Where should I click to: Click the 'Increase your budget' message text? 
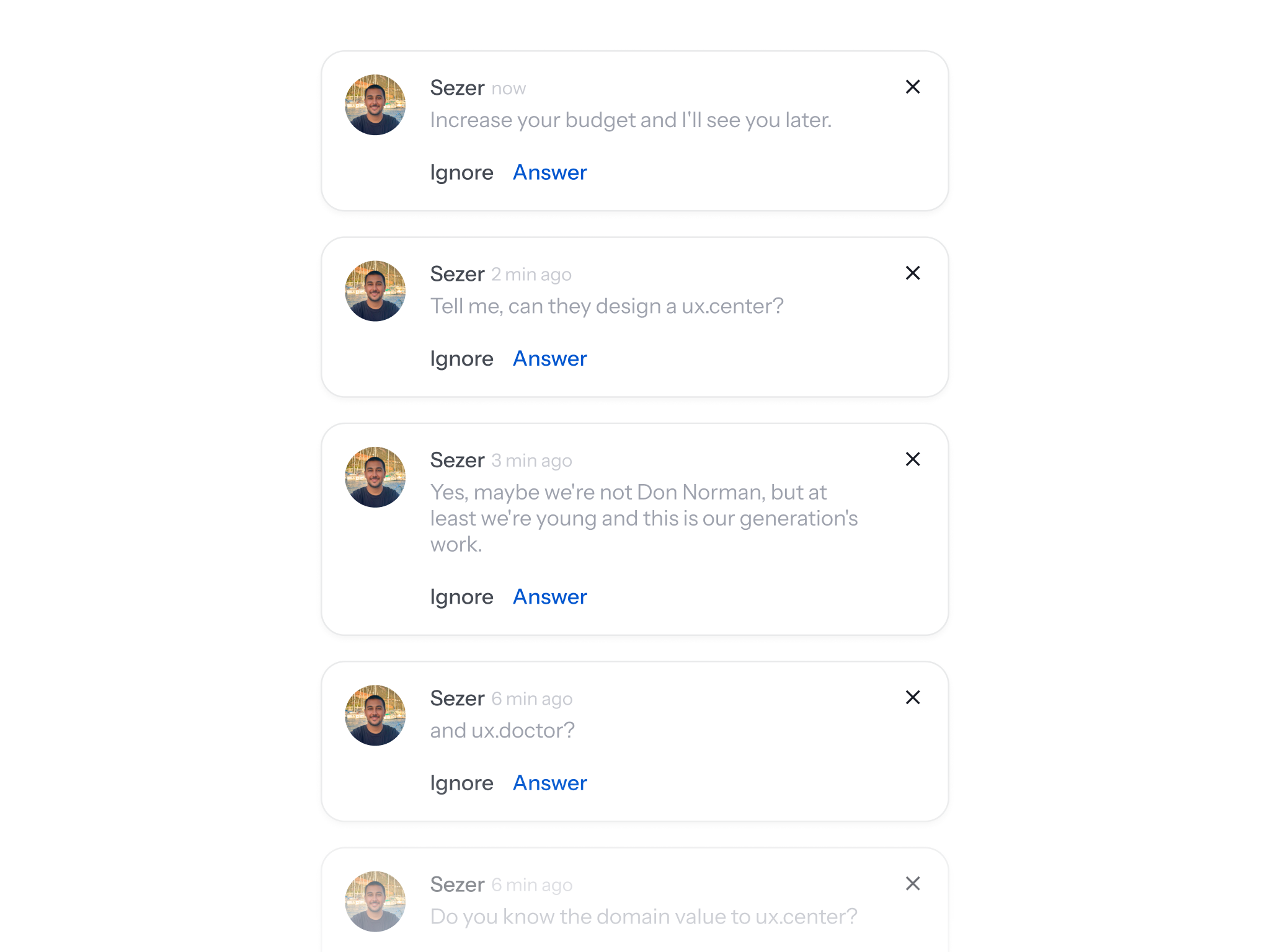(x=630, y=120)
